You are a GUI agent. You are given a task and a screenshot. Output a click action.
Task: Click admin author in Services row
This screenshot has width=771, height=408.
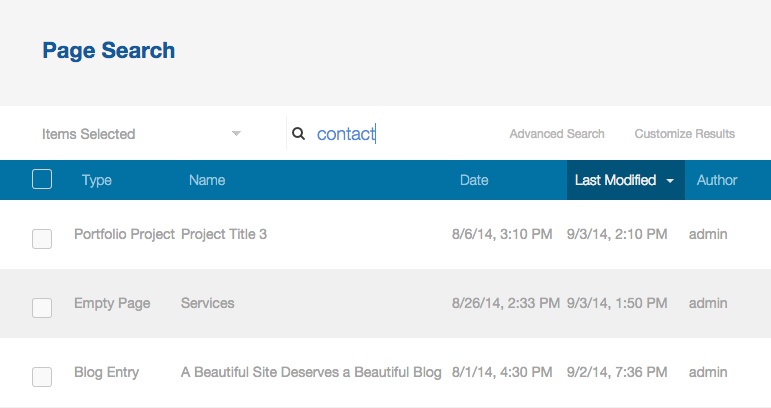pos(708,303)
